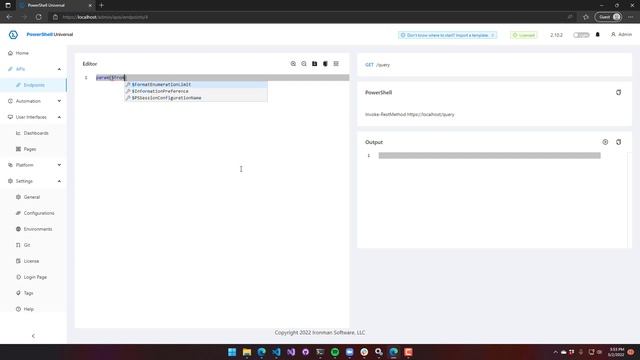Open the notifications bell
640x360 pixels.
[x=598, y=35]
